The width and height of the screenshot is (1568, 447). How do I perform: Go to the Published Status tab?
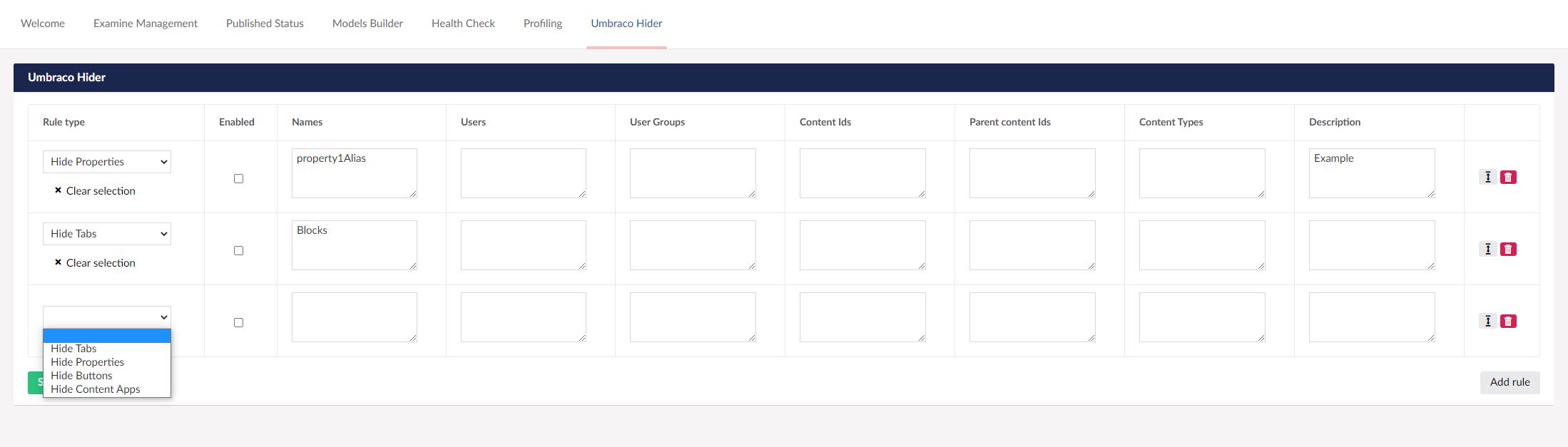point(265,24)
